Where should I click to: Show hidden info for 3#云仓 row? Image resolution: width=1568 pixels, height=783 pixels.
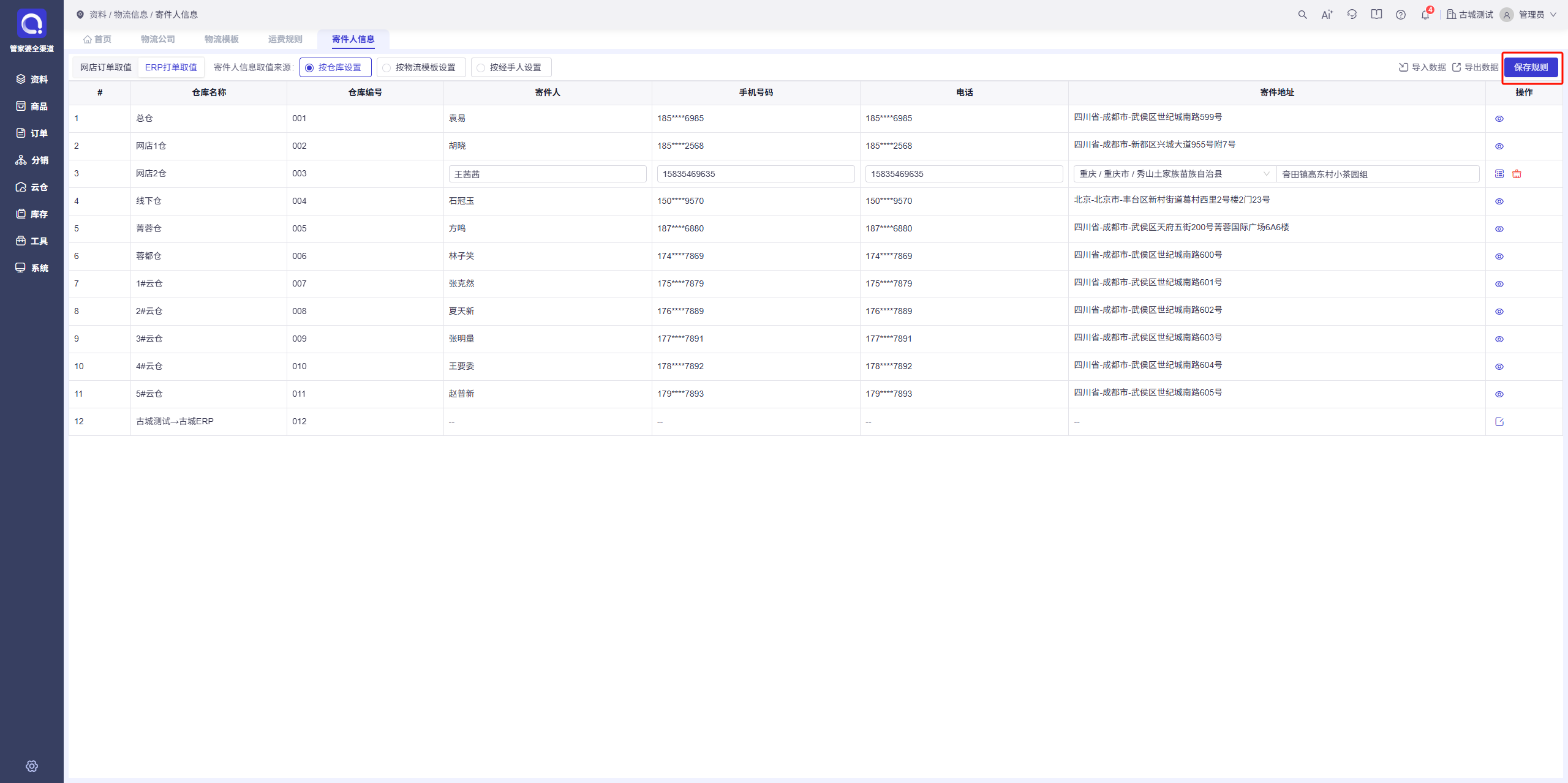pos(1499,339)
